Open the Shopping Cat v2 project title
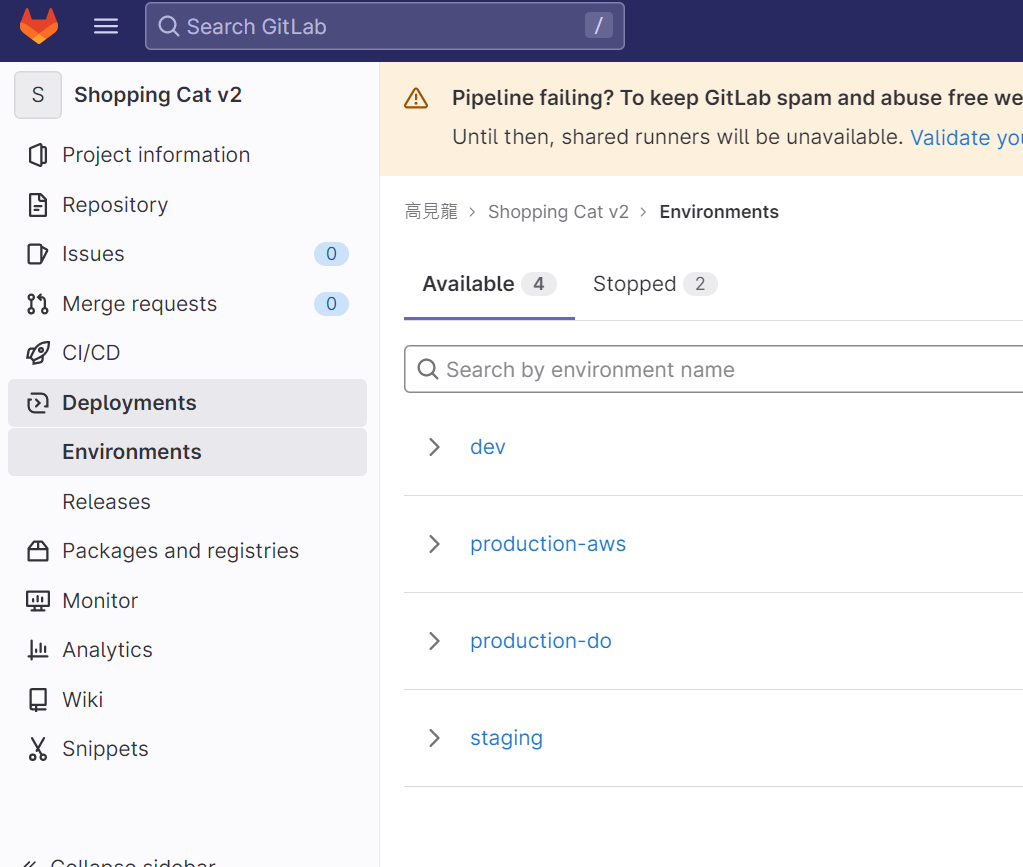 pos(158,95)
